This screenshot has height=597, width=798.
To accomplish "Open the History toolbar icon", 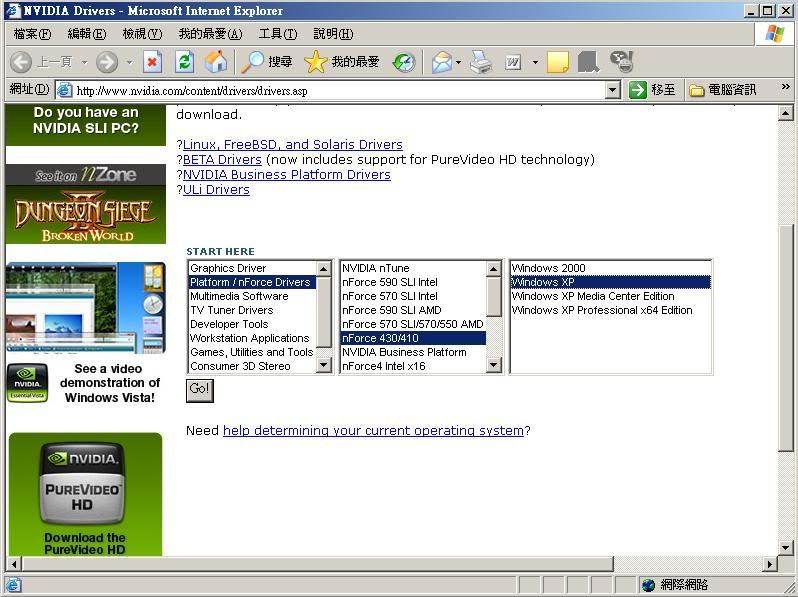I will point(404,62).
